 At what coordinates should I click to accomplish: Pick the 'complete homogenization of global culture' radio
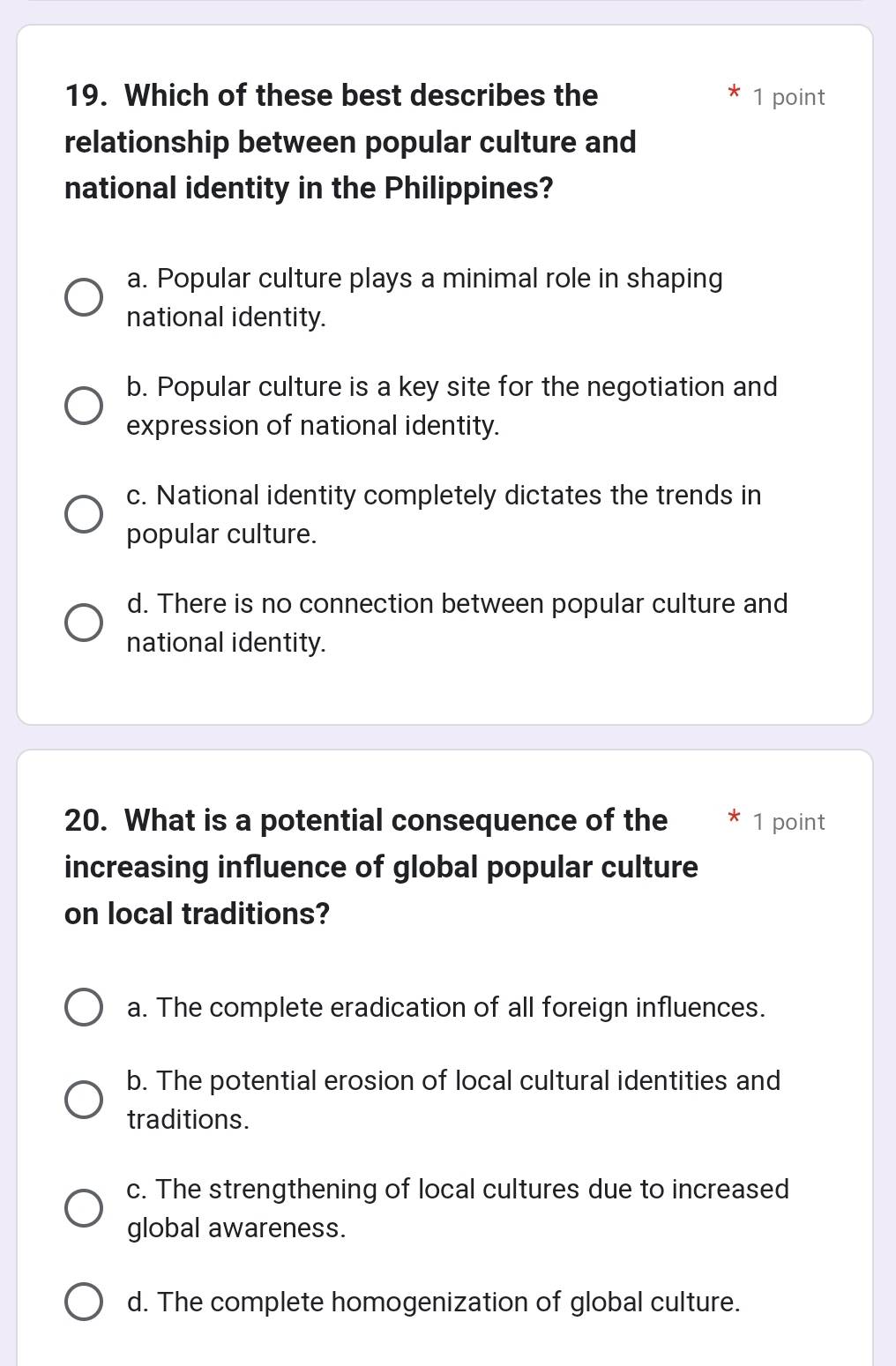pyautogui.click(x=84, y=1303)
